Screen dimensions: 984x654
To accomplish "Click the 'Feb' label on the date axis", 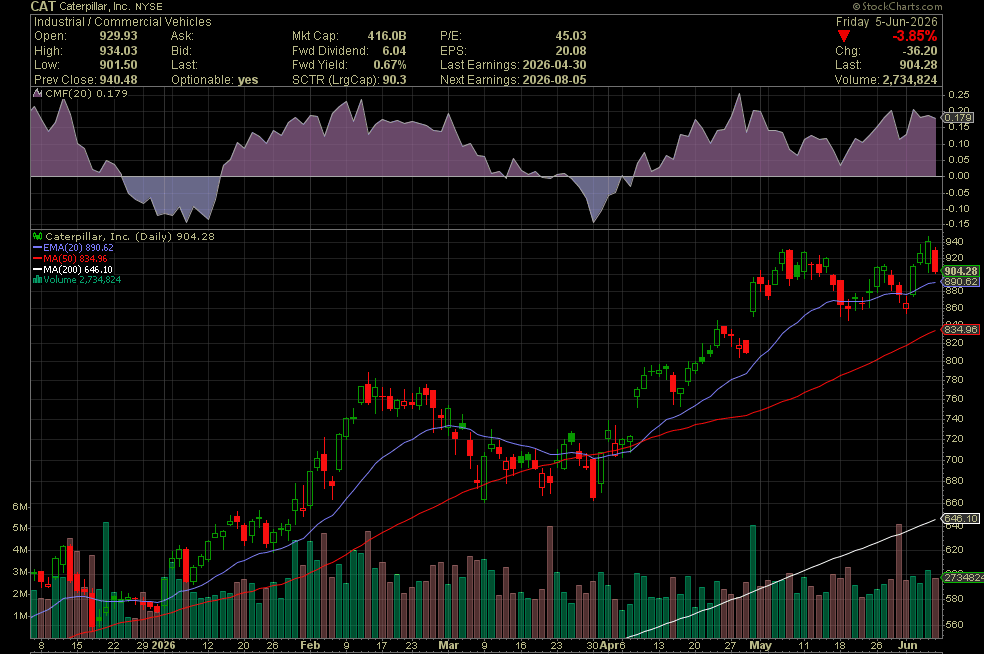I will (x=310, y=645).
